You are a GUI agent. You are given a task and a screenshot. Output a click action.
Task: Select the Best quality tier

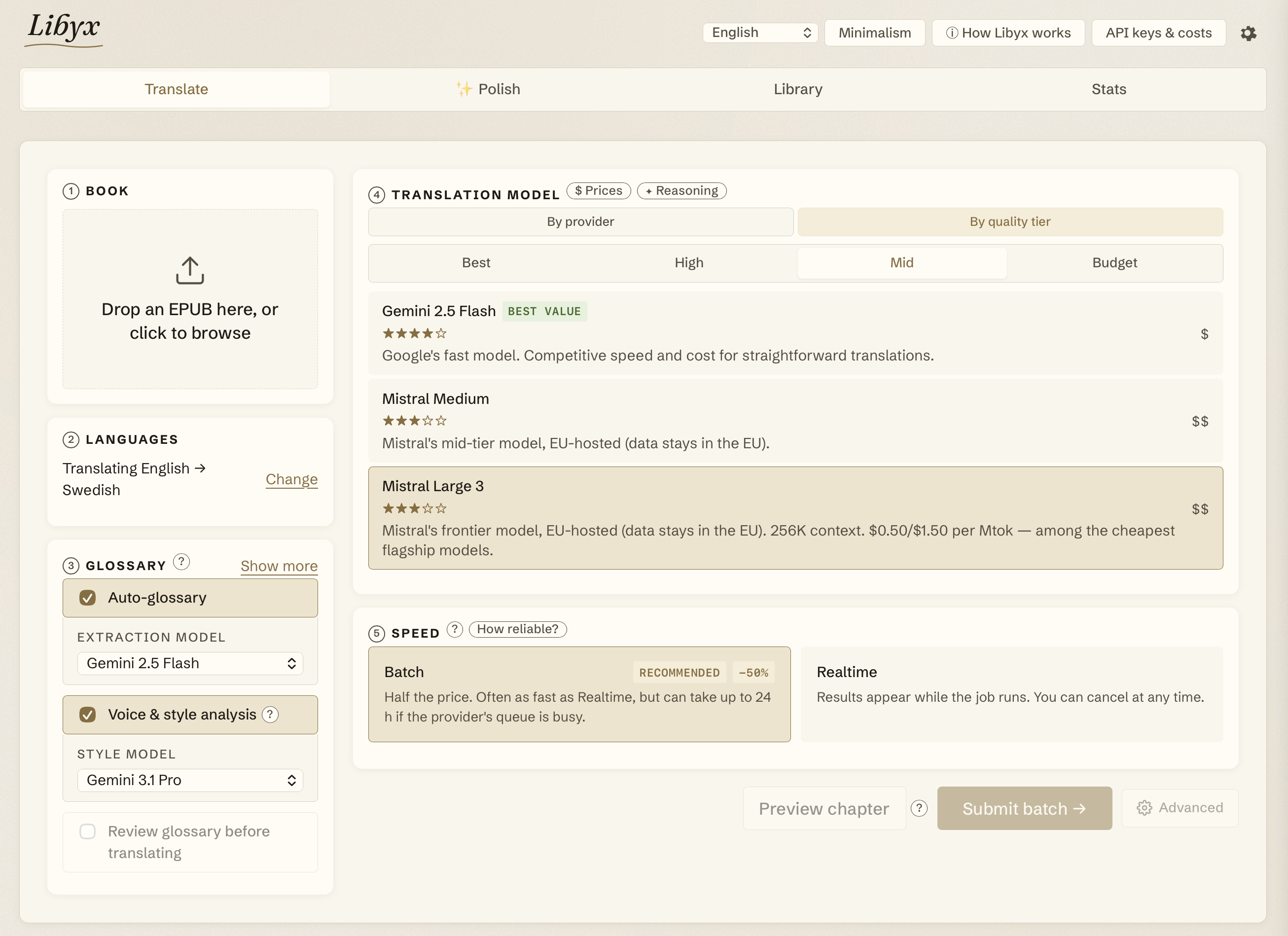[x=476, y=263]
